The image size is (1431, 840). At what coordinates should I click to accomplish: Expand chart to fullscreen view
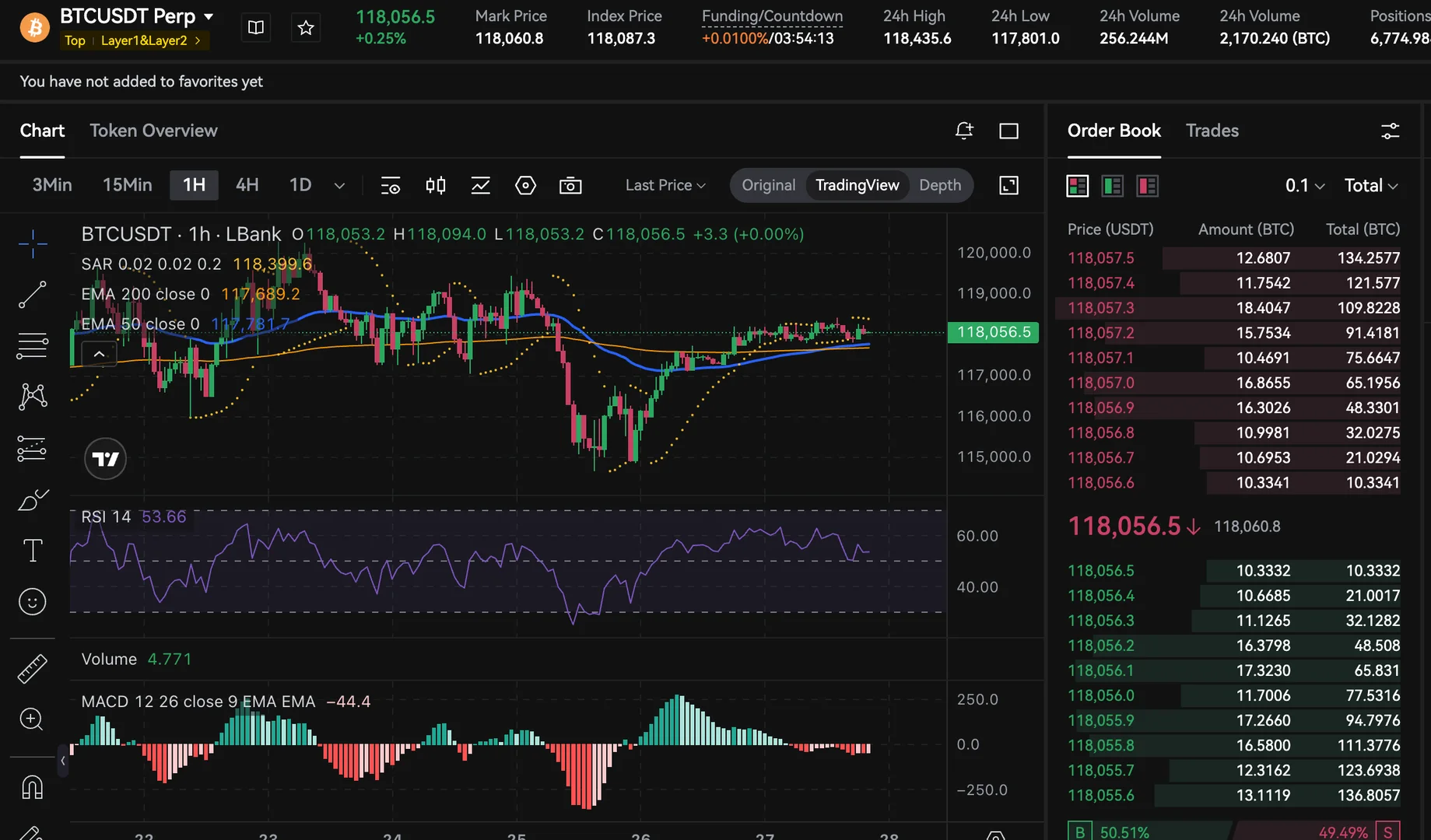pos(1008,185)
